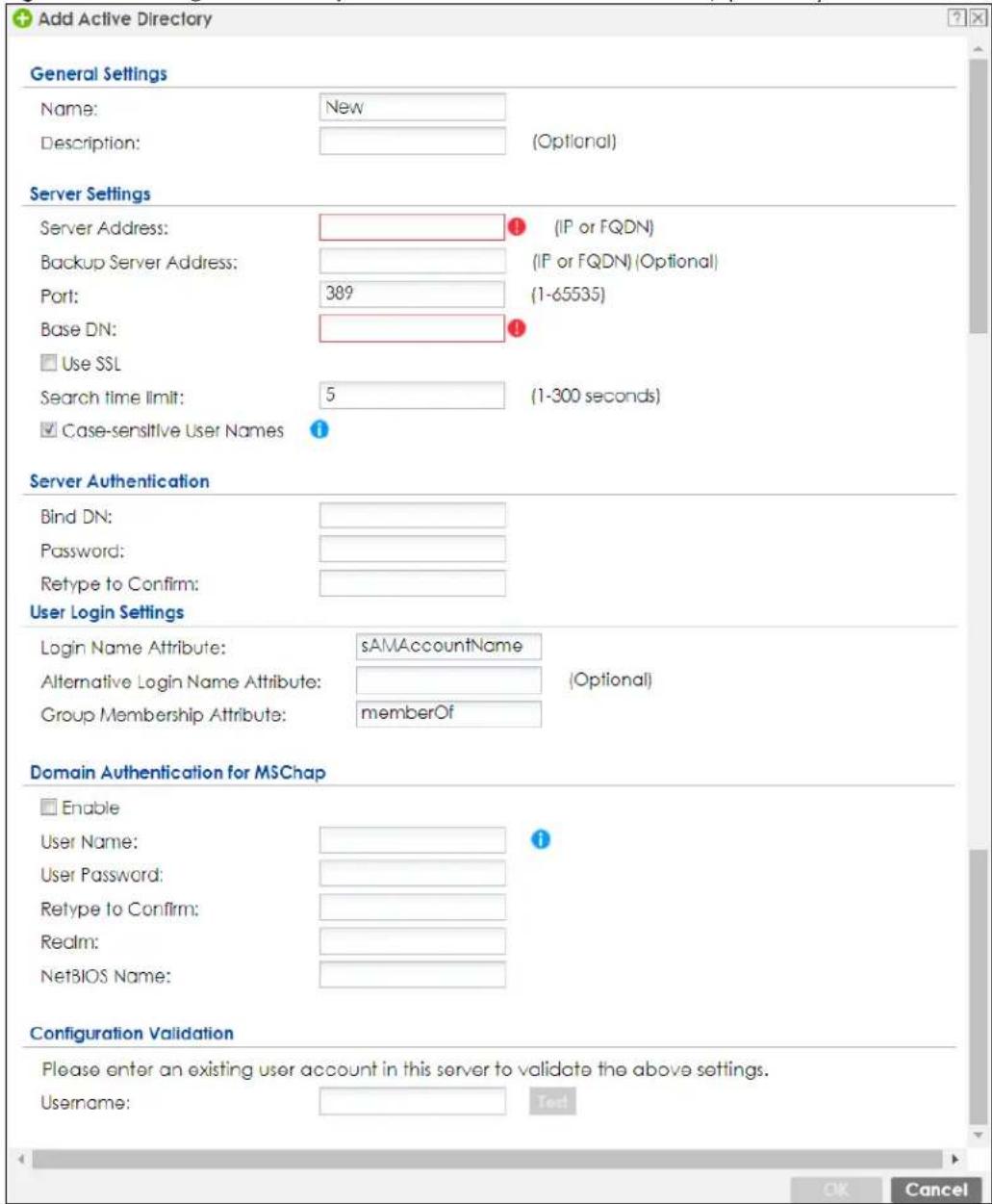The image size is (992, 1204).
Task: Click the Base DN red error icon
Action: (x=515, y=327)
